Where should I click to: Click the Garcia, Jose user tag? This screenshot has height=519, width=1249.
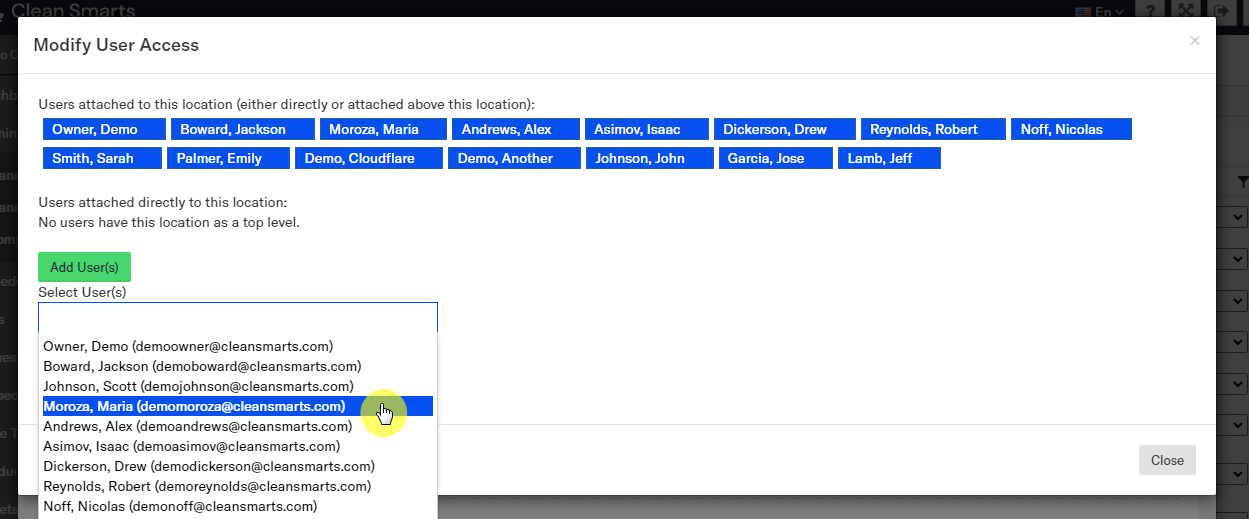[775, 158]
